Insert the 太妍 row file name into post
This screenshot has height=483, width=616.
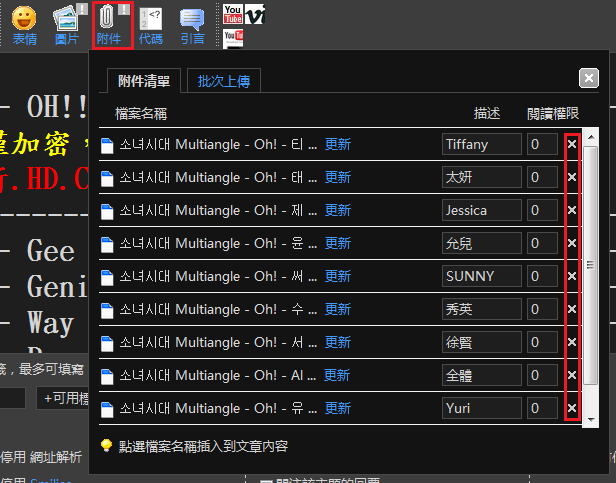point(218,177)
